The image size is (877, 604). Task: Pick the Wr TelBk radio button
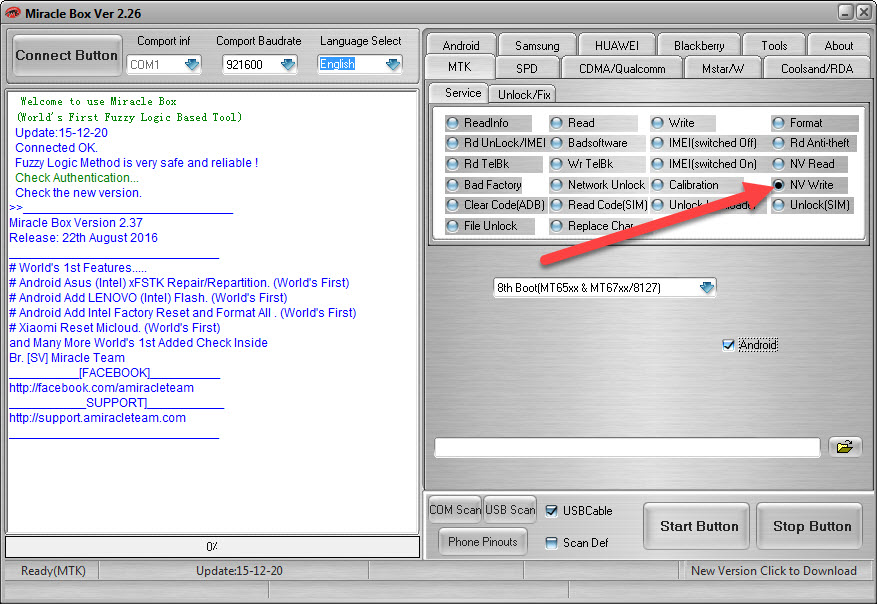click(x=596, y=164)
